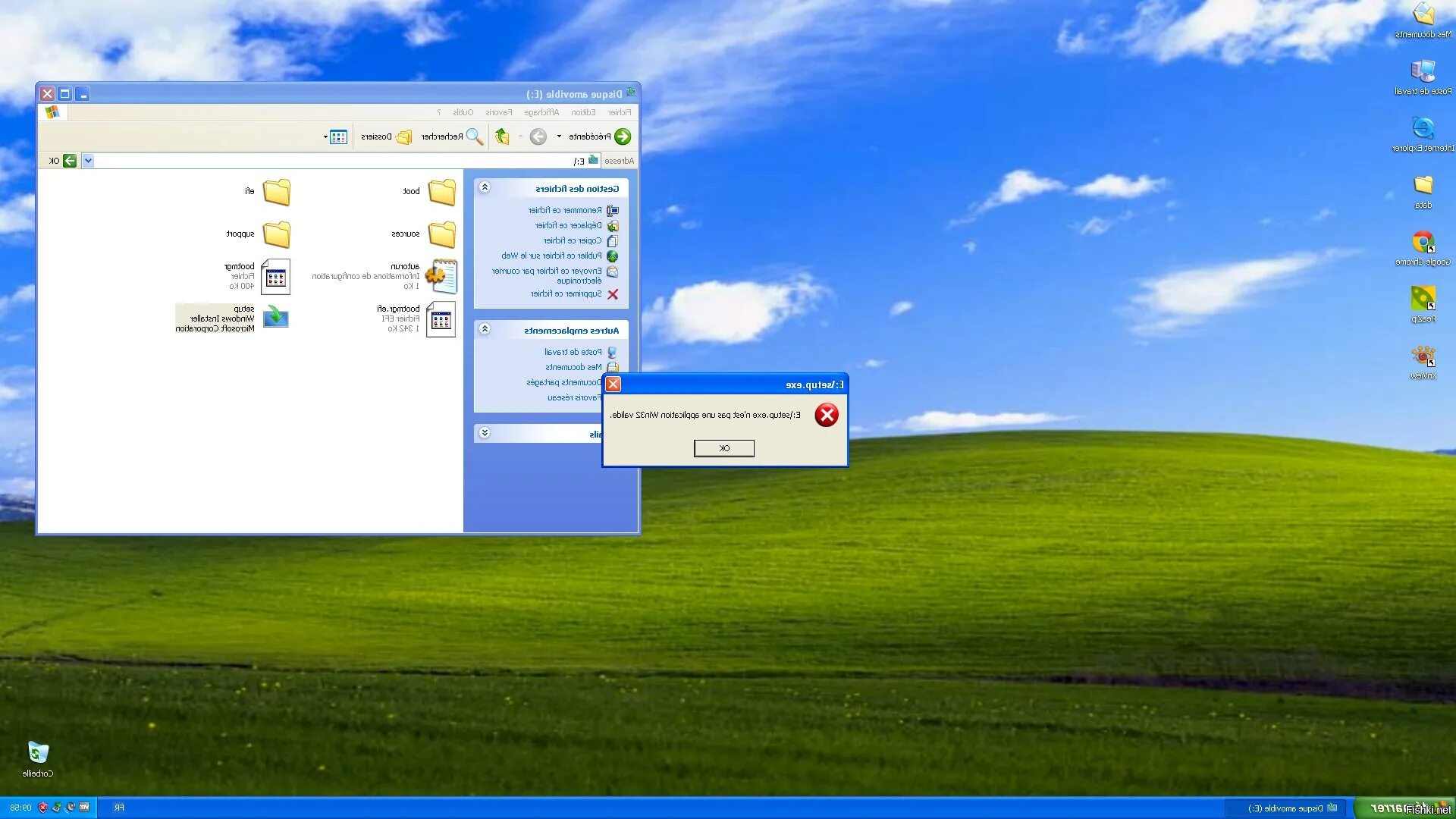Open the Corbeille recycle bin icon
Image resolution: width=1456 pixels, height=819 pixels.
pyautogui.click(x=38, y=752)
